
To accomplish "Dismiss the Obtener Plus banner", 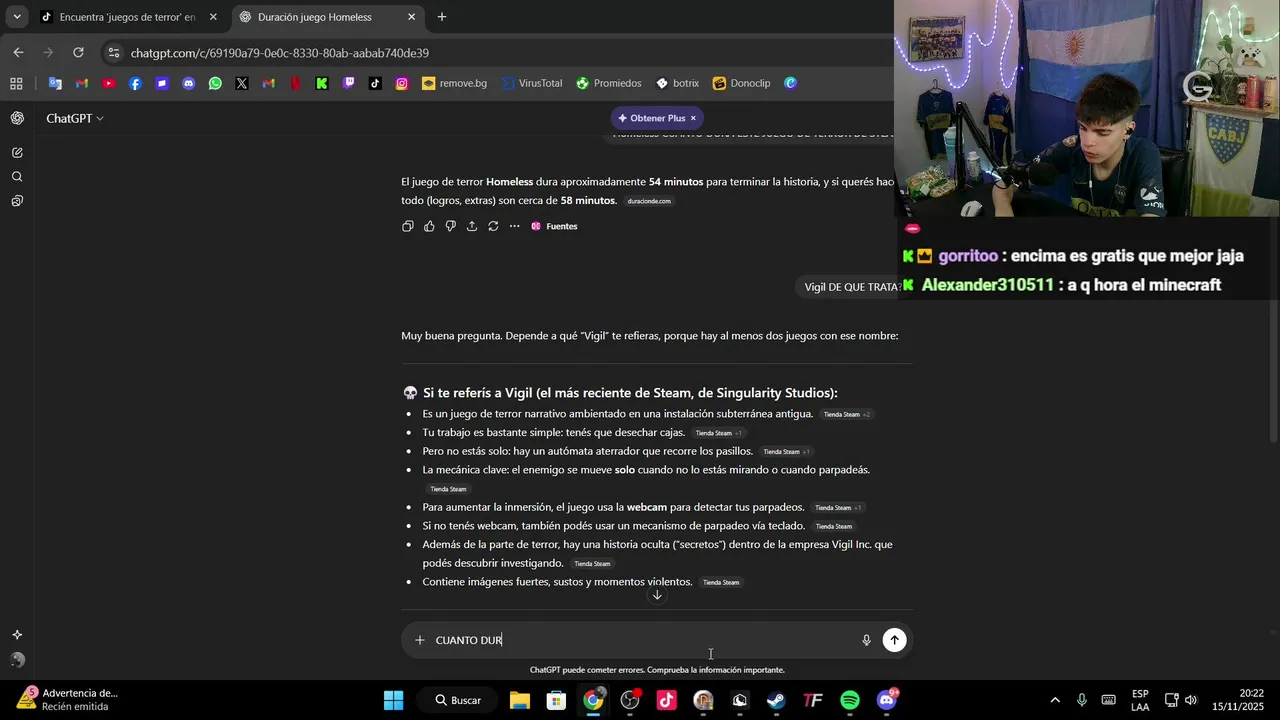I will click(693, 118).
